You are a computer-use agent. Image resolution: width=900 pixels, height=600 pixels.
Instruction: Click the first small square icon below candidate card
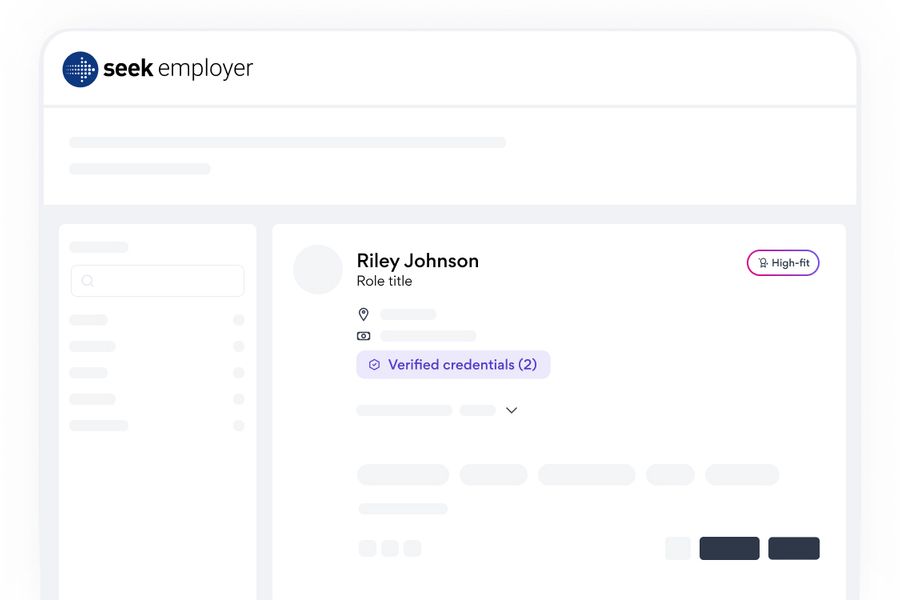(x=367, y=548)
